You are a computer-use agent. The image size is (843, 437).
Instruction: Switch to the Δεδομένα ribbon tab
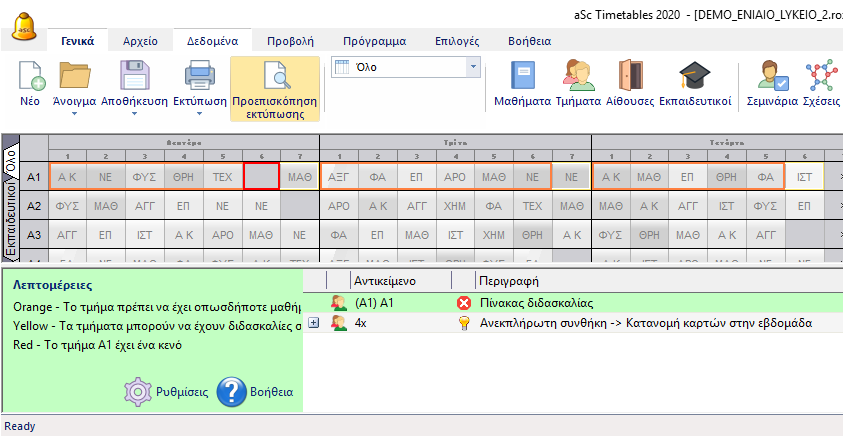211,41
